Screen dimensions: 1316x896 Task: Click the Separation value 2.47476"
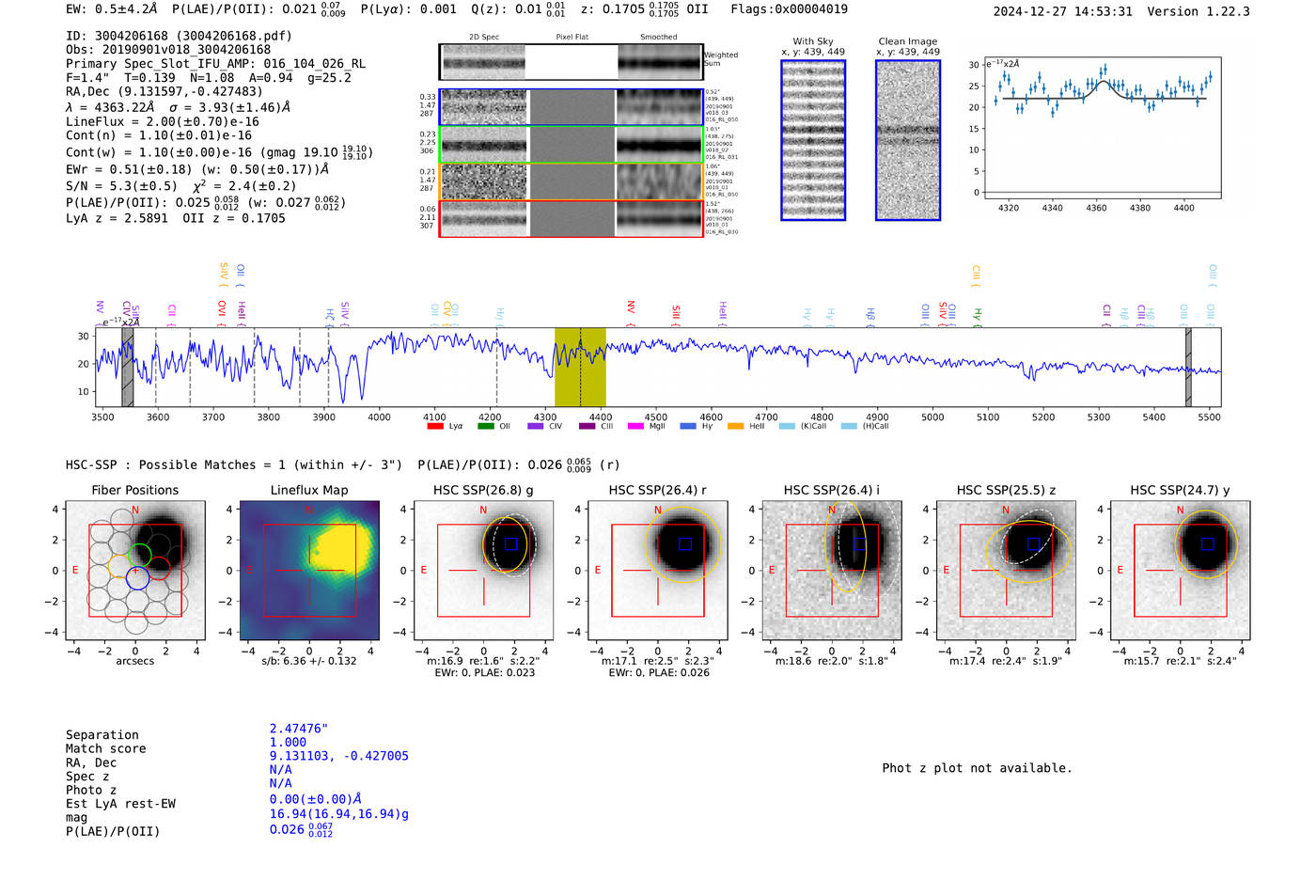(299, 729)
